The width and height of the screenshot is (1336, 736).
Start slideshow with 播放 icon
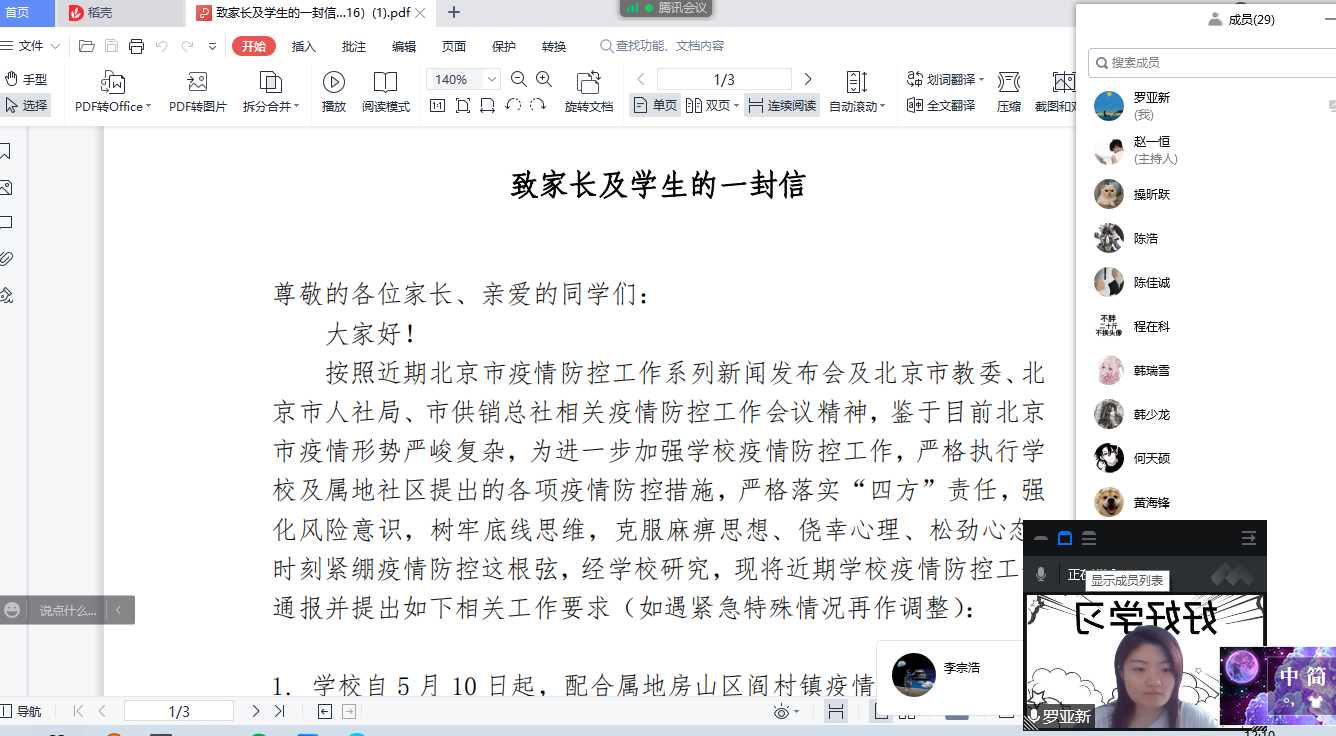334,82
